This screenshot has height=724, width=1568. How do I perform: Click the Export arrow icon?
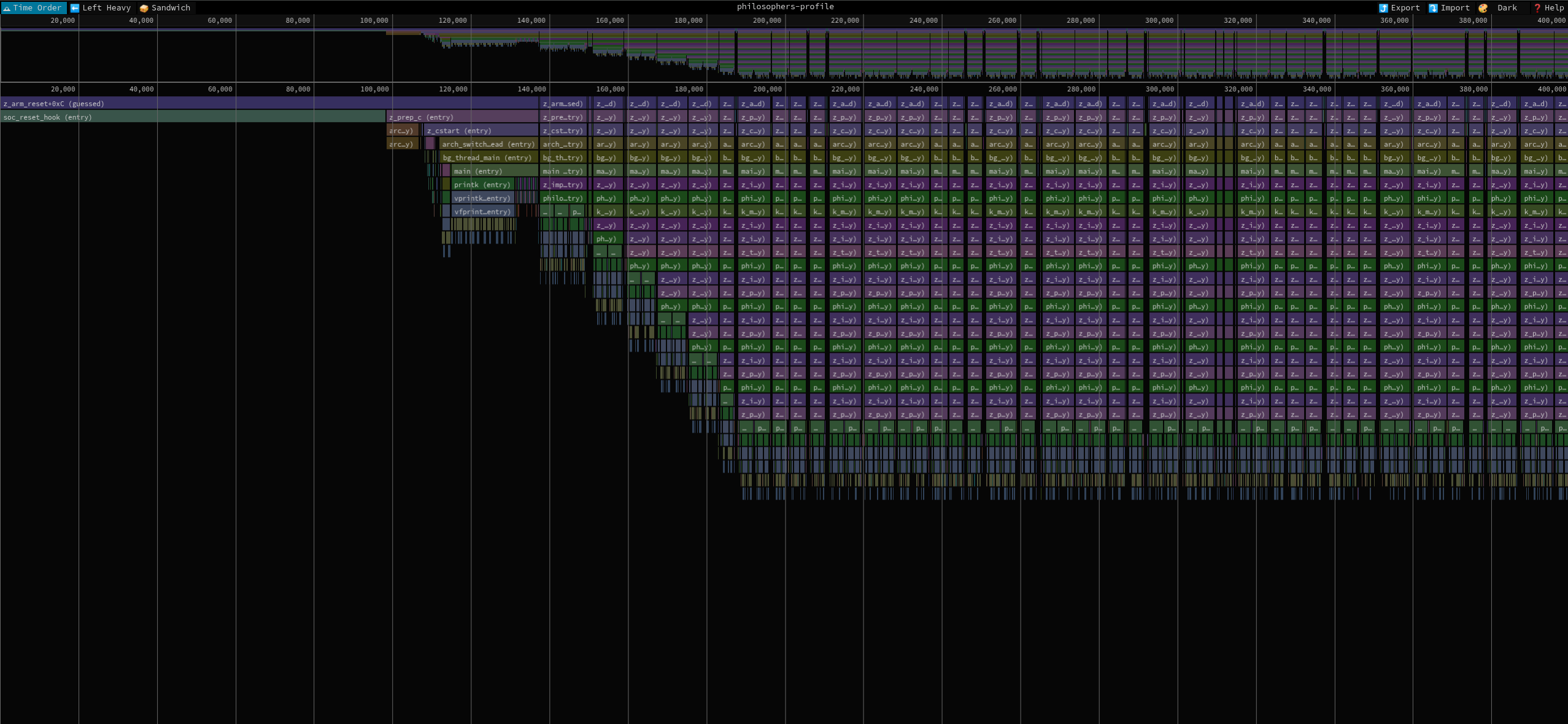pyautogui.click(x=1383, y=8)
